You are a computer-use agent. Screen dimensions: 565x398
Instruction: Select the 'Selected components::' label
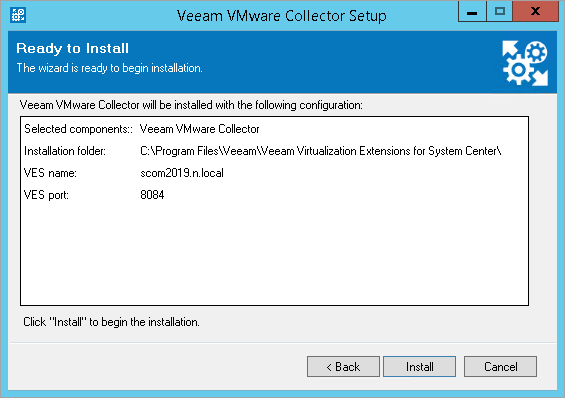(79, 129)
